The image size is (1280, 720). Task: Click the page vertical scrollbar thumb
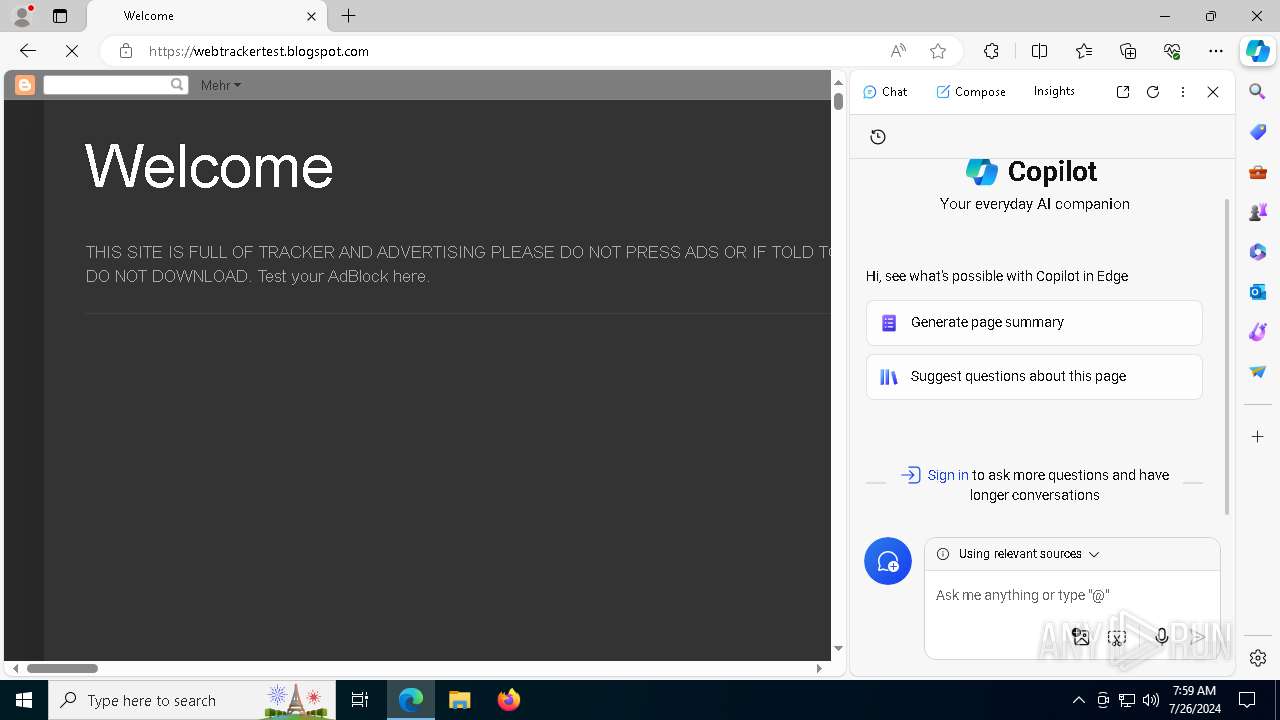838,101
